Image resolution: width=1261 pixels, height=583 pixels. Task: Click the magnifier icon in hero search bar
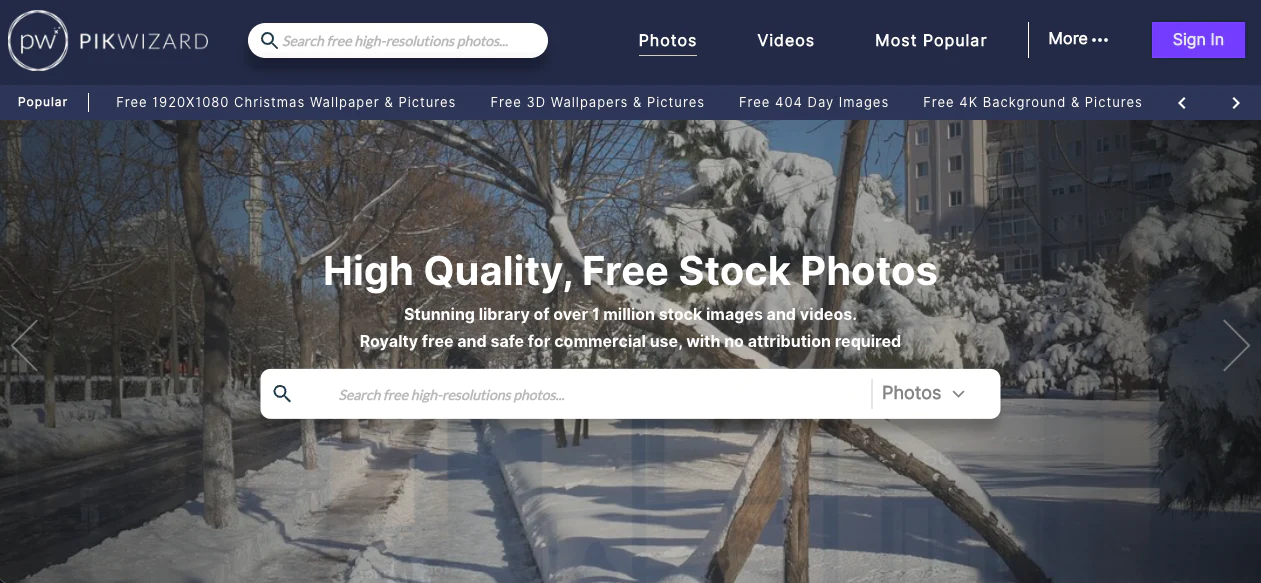(282, 394)
